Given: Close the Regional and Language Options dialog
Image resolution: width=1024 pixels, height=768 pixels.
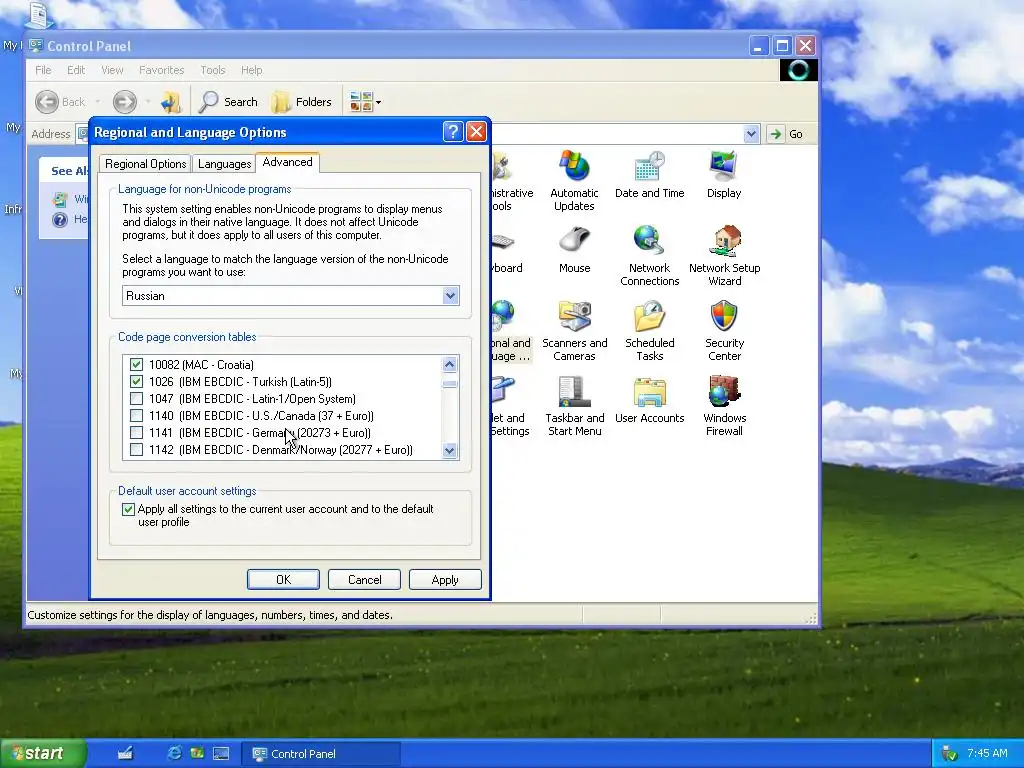Looking at the screenshot, I should pyautogui.click(x=477, y=132).
